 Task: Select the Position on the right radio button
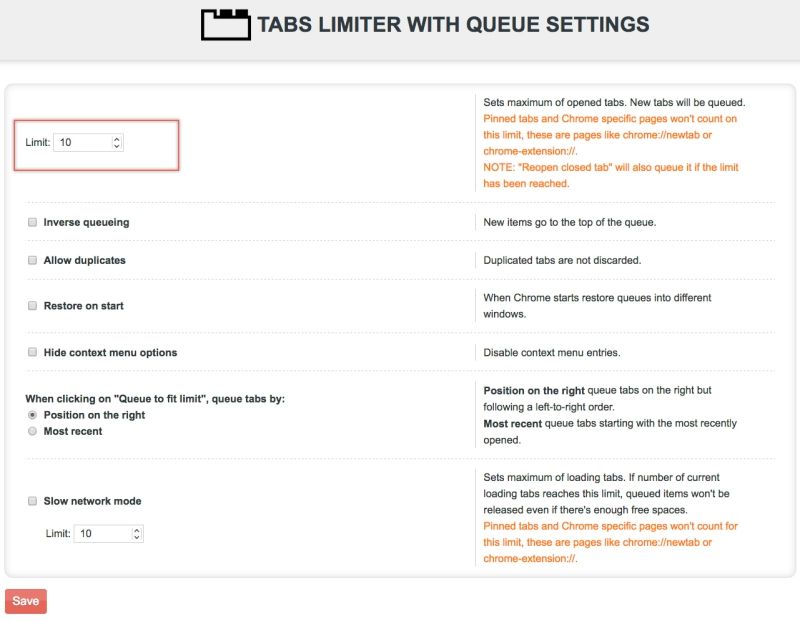tap(33, 415)
